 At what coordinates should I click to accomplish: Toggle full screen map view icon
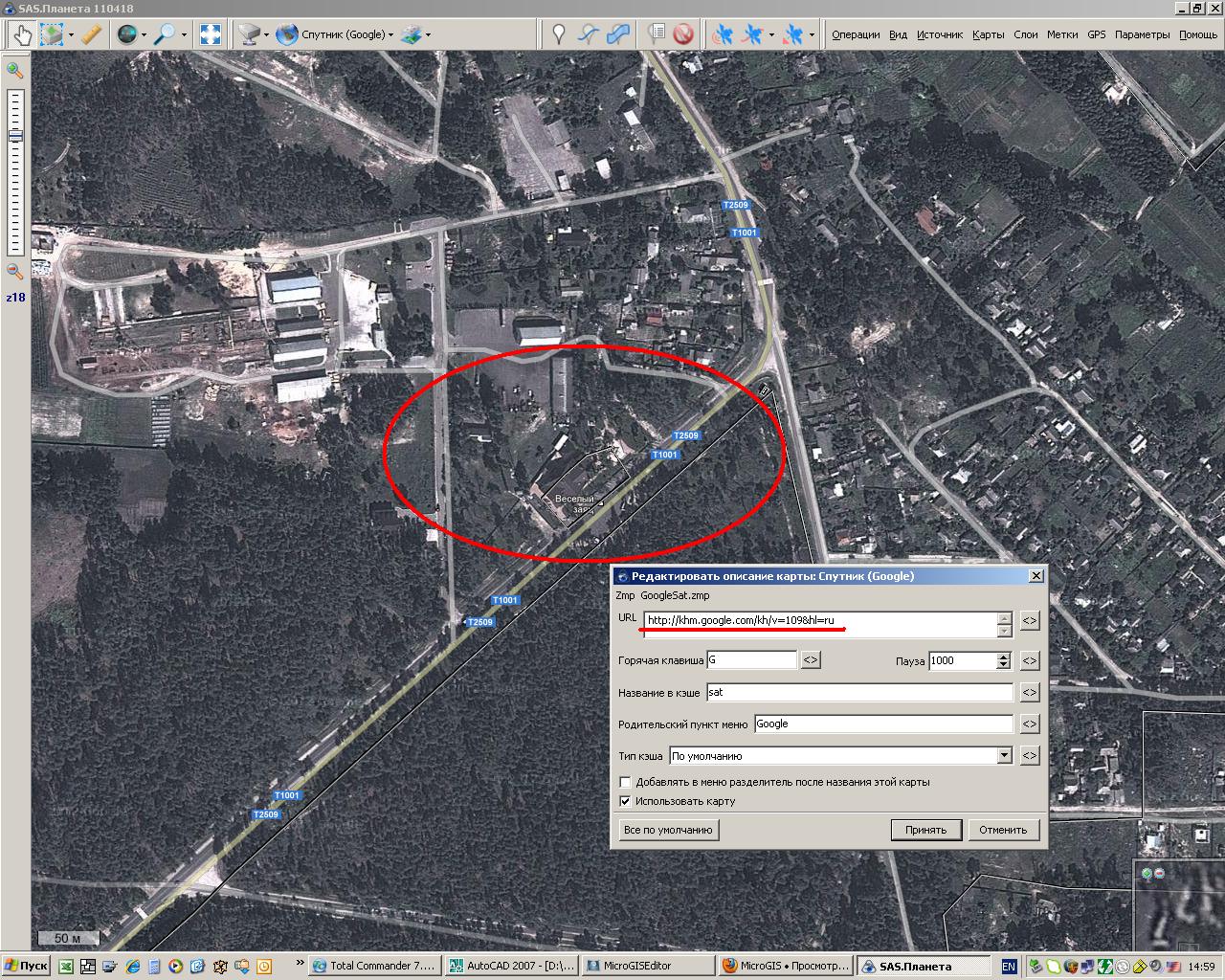(x=210, y=34)
